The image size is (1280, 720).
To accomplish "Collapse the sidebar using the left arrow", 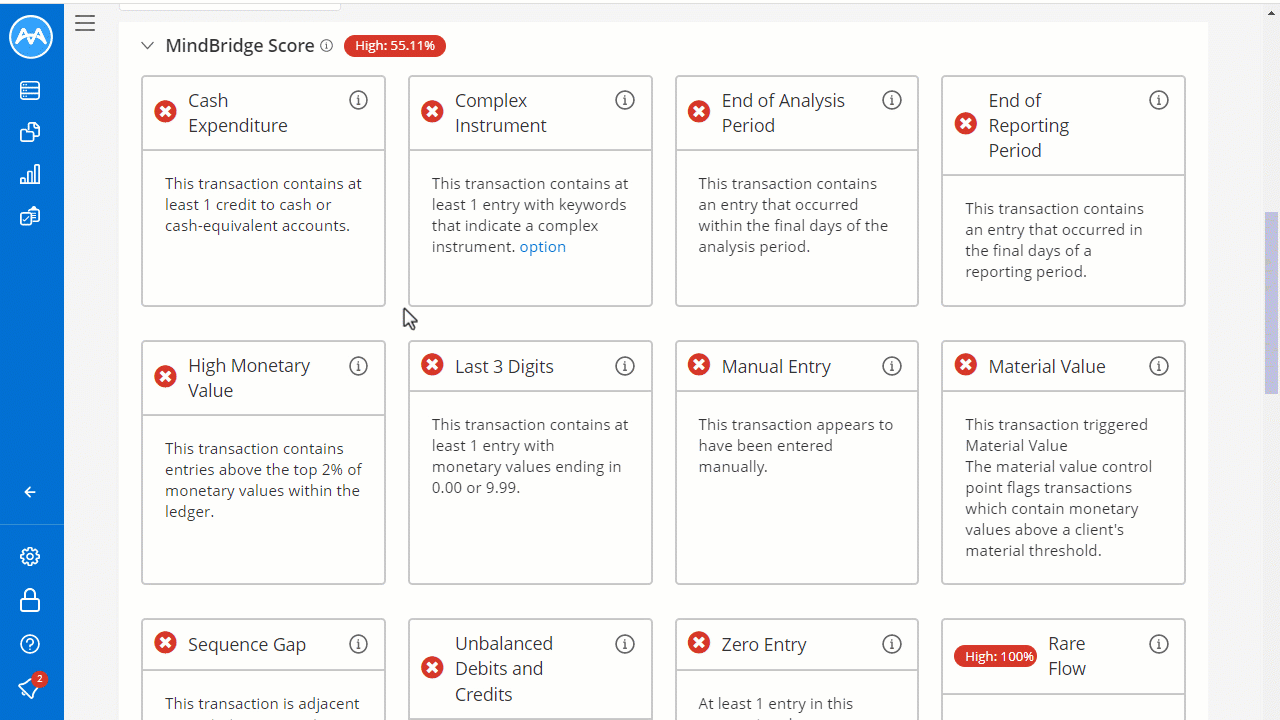I will coord(29,491).
